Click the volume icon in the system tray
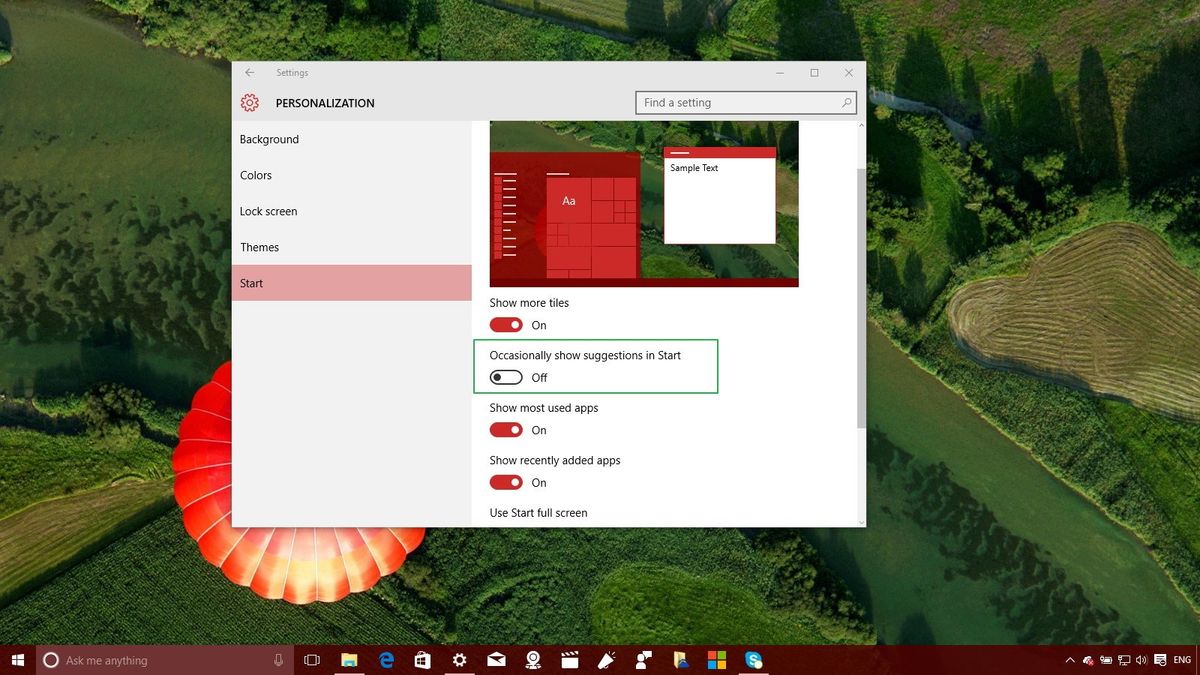The height and width of the screenshot is (675, 1200). (1141, 660)
